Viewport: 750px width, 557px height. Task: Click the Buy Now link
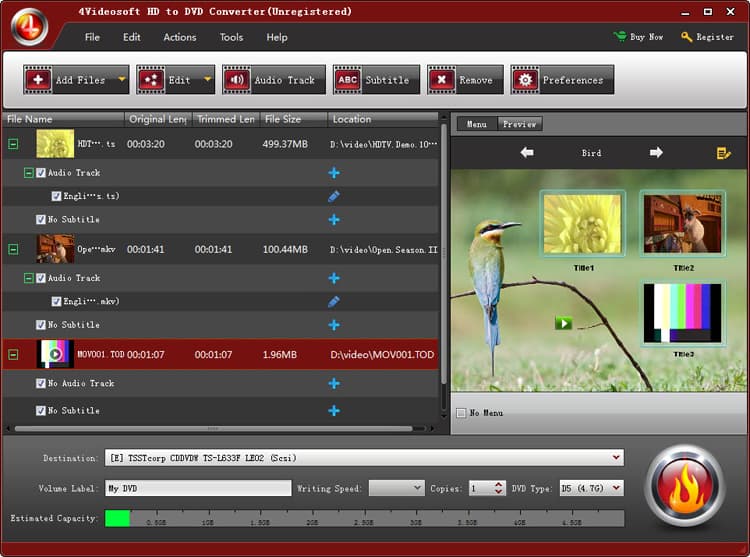point(646,37)
